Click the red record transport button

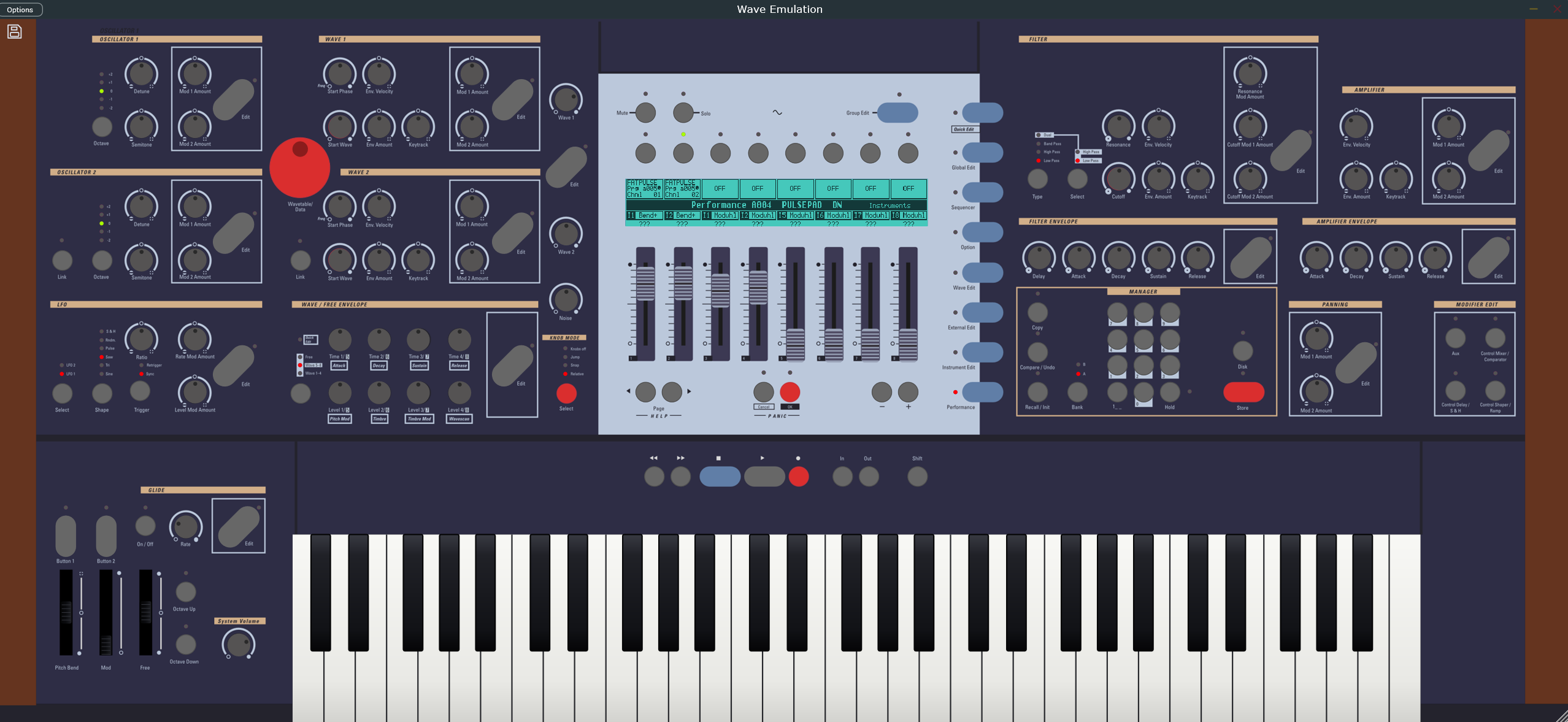[x=798, y=477]
